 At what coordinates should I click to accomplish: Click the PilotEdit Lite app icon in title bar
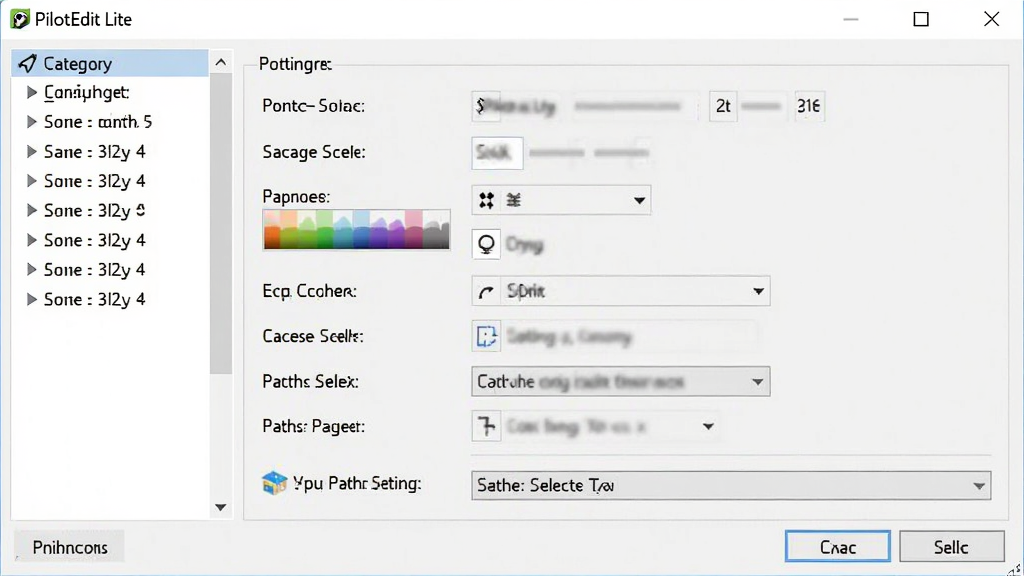click(x=20, y=19)
